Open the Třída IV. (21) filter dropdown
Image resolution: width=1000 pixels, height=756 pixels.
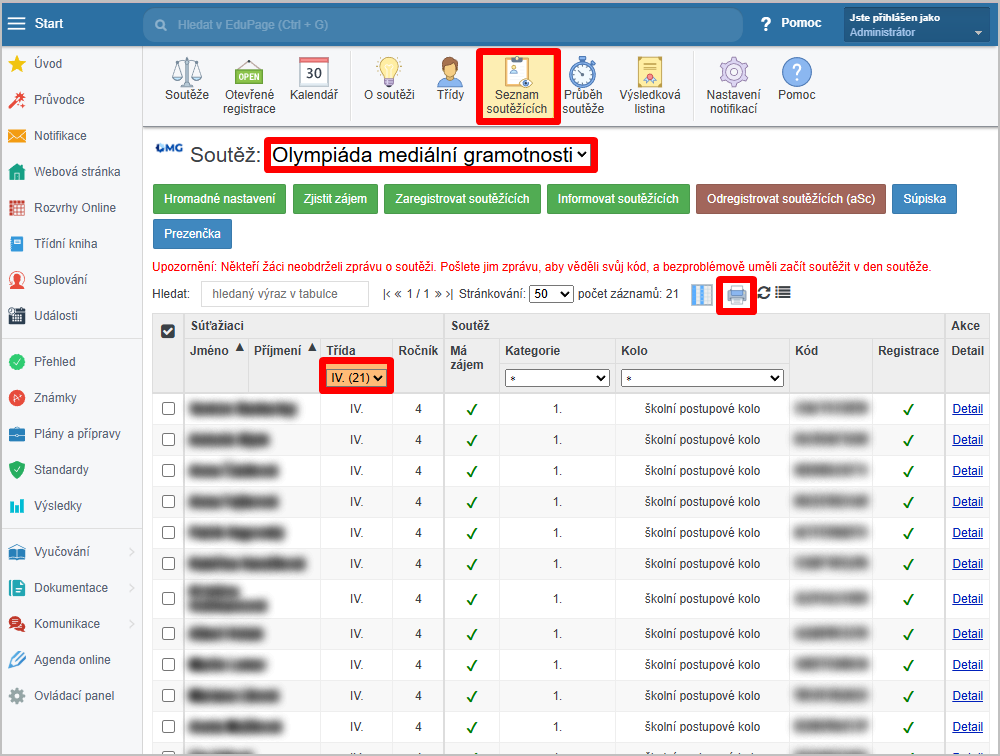point(357,377)
